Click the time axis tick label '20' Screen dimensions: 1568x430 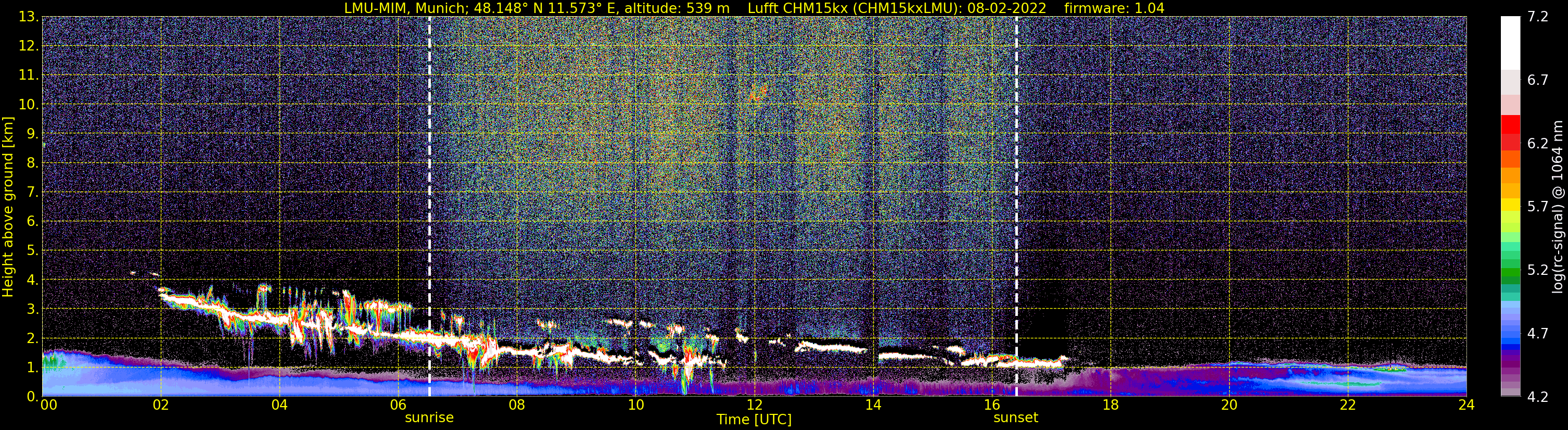pyautogui.click(x=1229, y=405)
